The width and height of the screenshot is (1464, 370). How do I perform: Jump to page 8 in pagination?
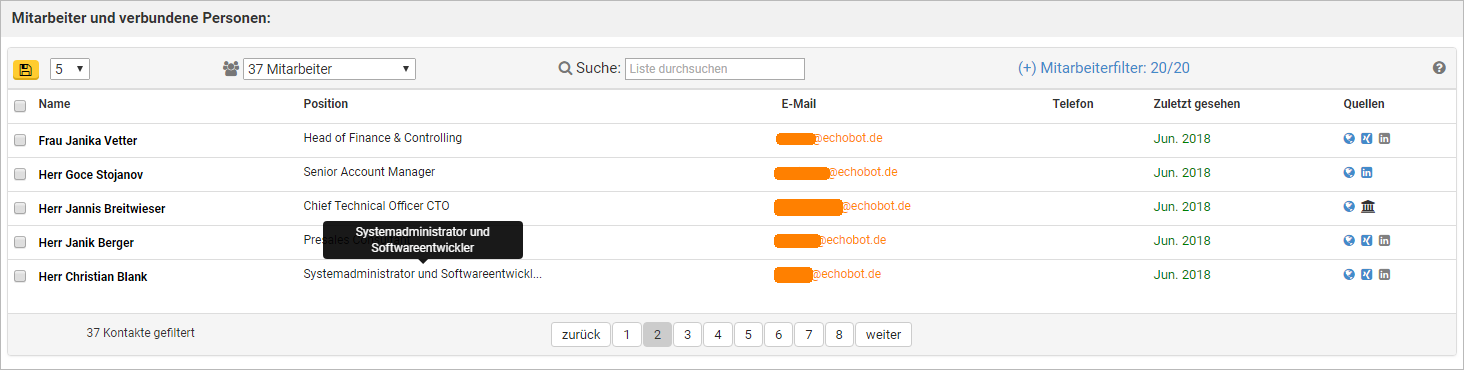[839, 334]
